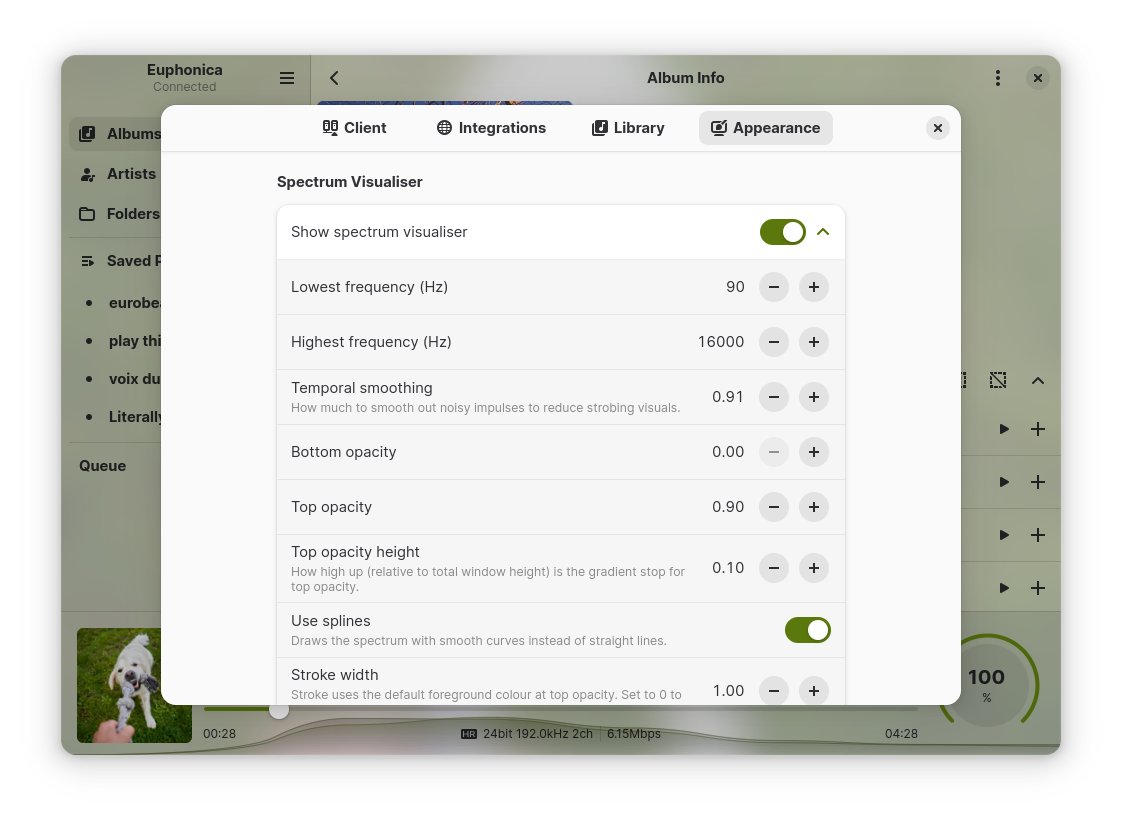Adjust the playback progress slider
Screen dimensions: 1122x822
click(279, 710)
